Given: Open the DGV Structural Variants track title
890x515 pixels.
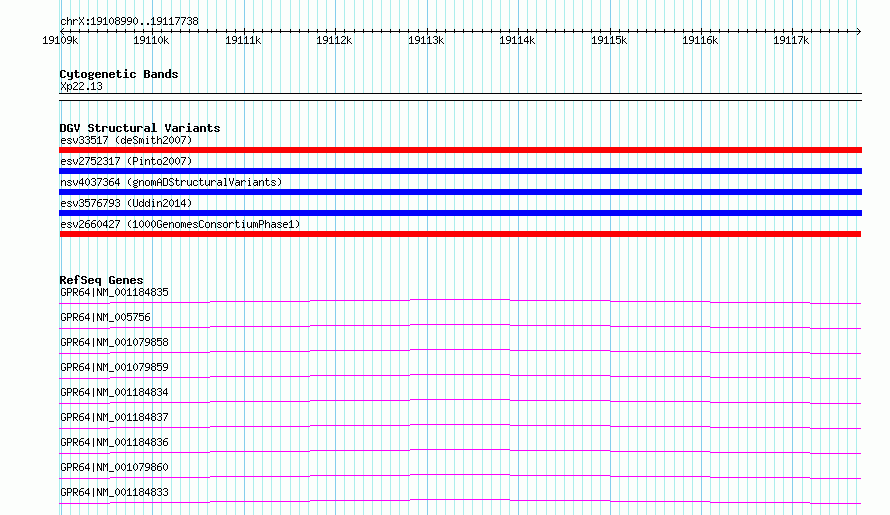Looking at the screenshot, I should [140, 128].
